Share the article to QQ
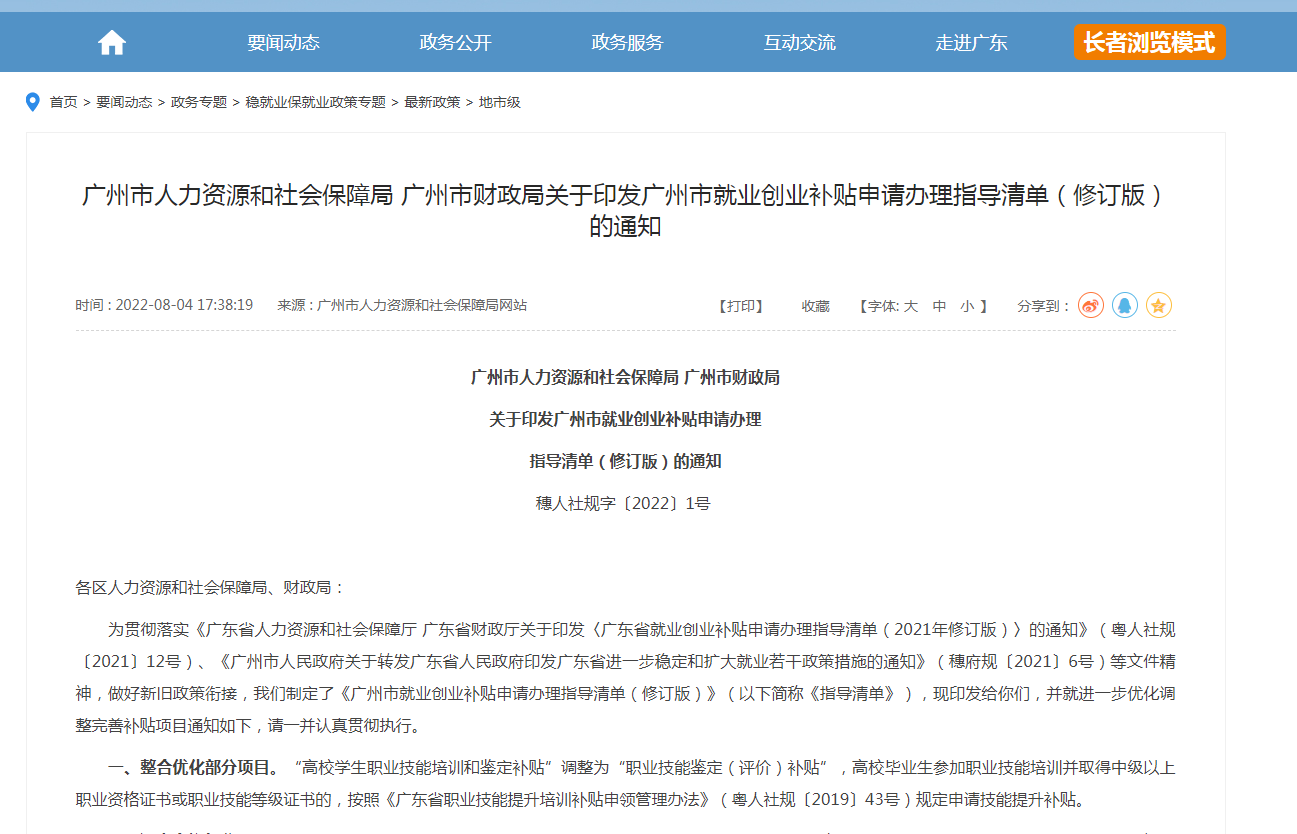 [x=1125, y=305]
